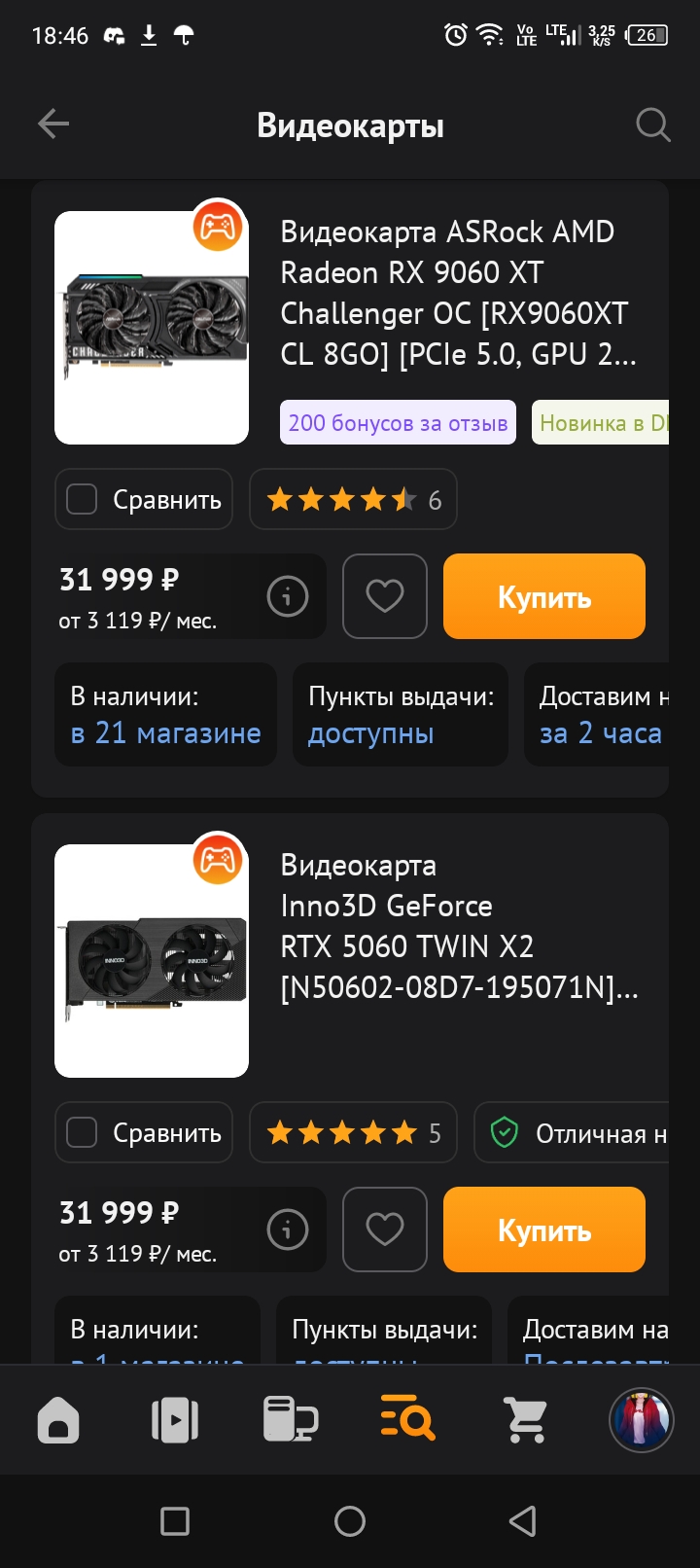Open the shopping cart tab
The width and height of the screenshot is (700, 1568).
tap(526, 1420)
